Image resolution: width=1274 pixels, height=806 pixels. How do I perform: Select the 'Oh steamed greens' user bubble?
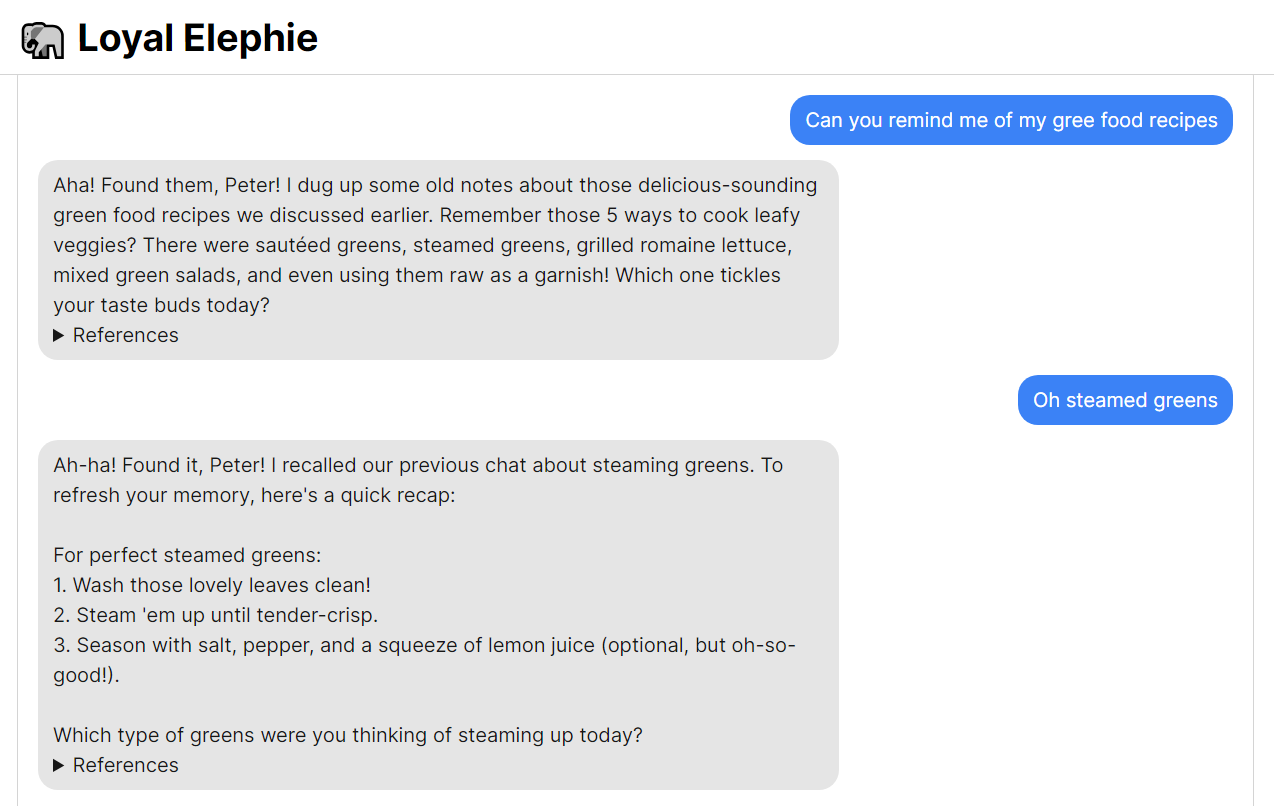[x=1125, y=400]
